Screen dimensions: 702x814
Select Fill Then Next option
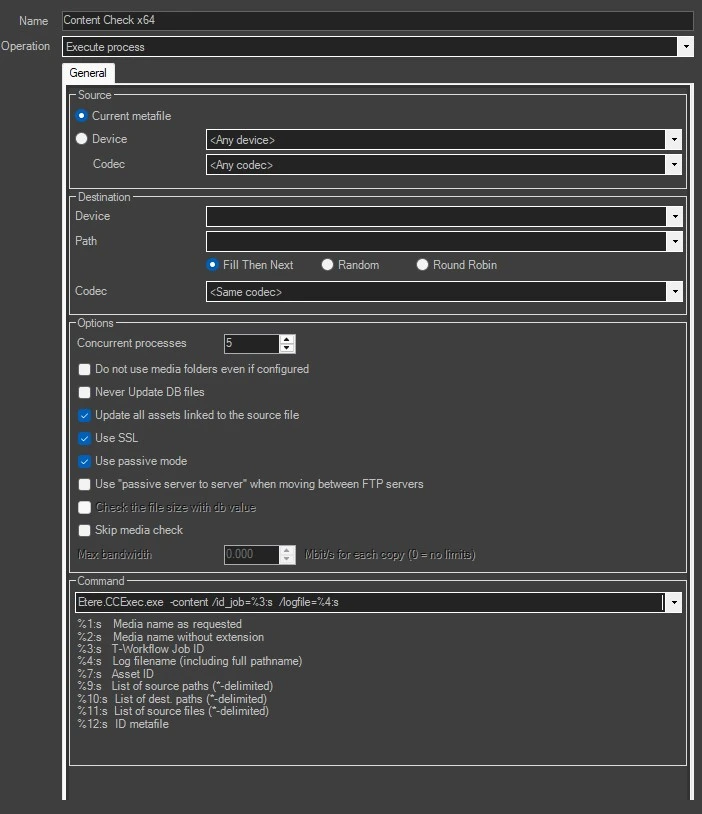point(212,265)
